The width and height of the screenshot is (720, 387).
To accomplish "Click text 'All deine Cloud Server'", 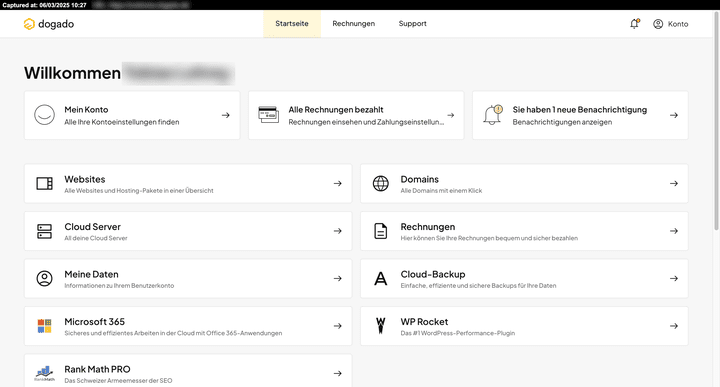I will click(x=96, y=238).
